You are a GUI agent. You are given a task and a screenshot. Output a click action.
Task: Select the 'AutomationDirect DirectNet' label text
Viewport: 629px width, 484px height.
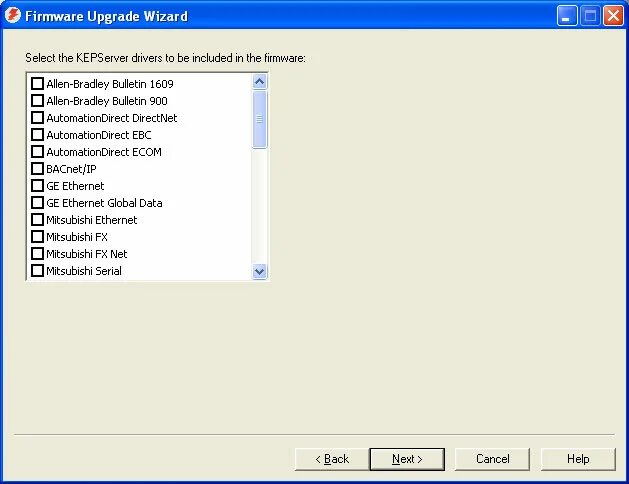(112, 118)
